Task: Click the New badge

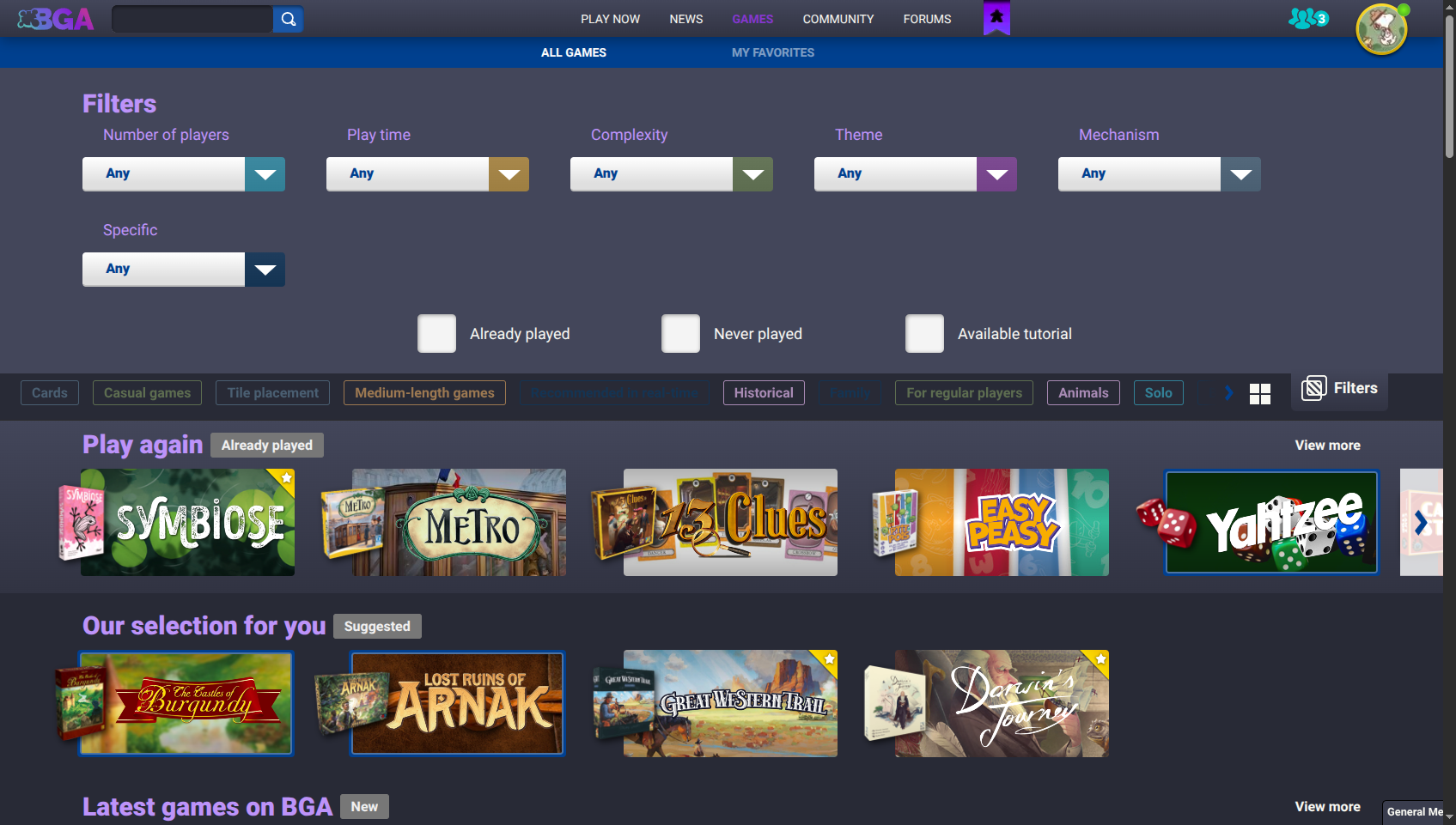Action: coord(364,807)
